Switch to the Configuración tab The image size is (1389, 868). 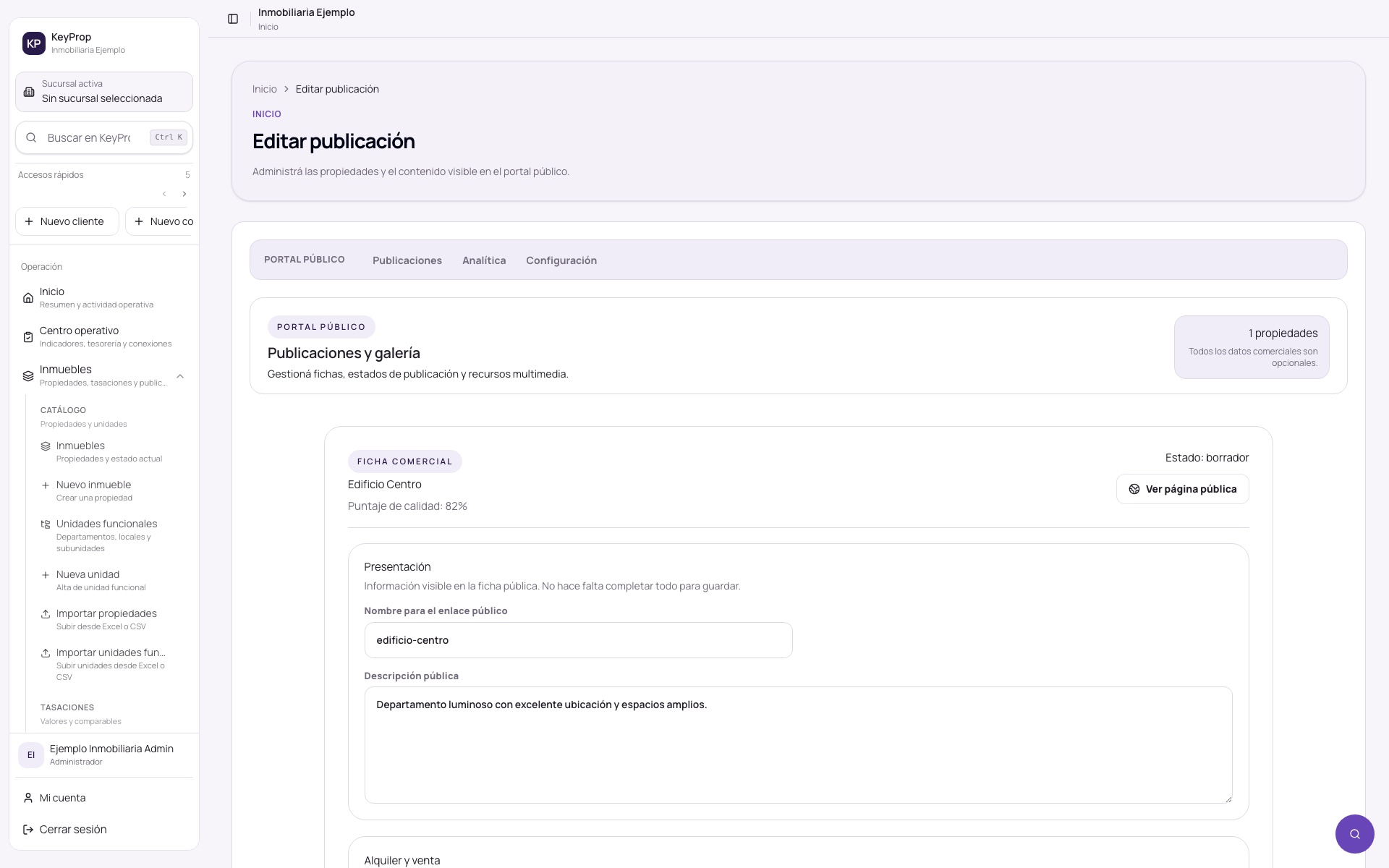[561, 260]
